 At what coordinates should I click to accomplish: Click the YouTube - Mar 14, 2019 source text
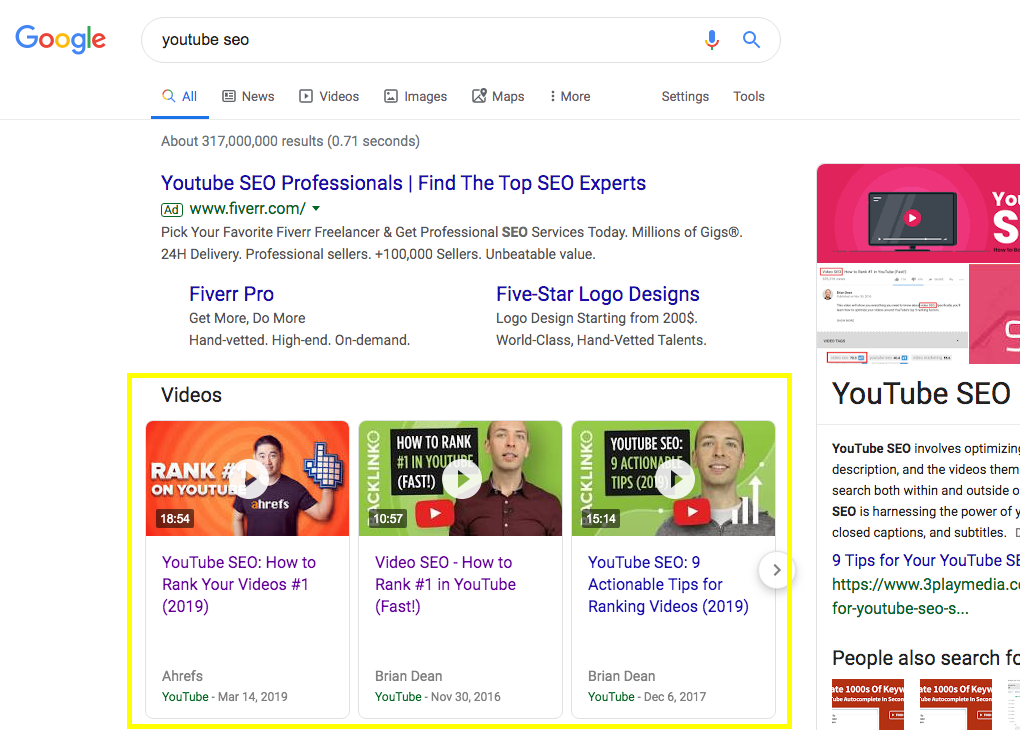224,697
